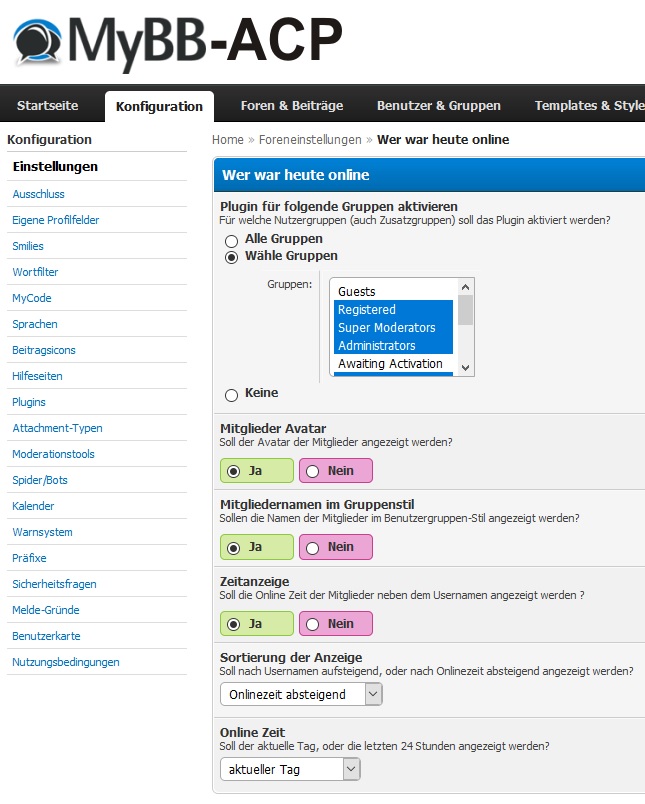Open Foreneinstellungen breadcrumb link
This screenshot has width=645, height=804.
310,139
